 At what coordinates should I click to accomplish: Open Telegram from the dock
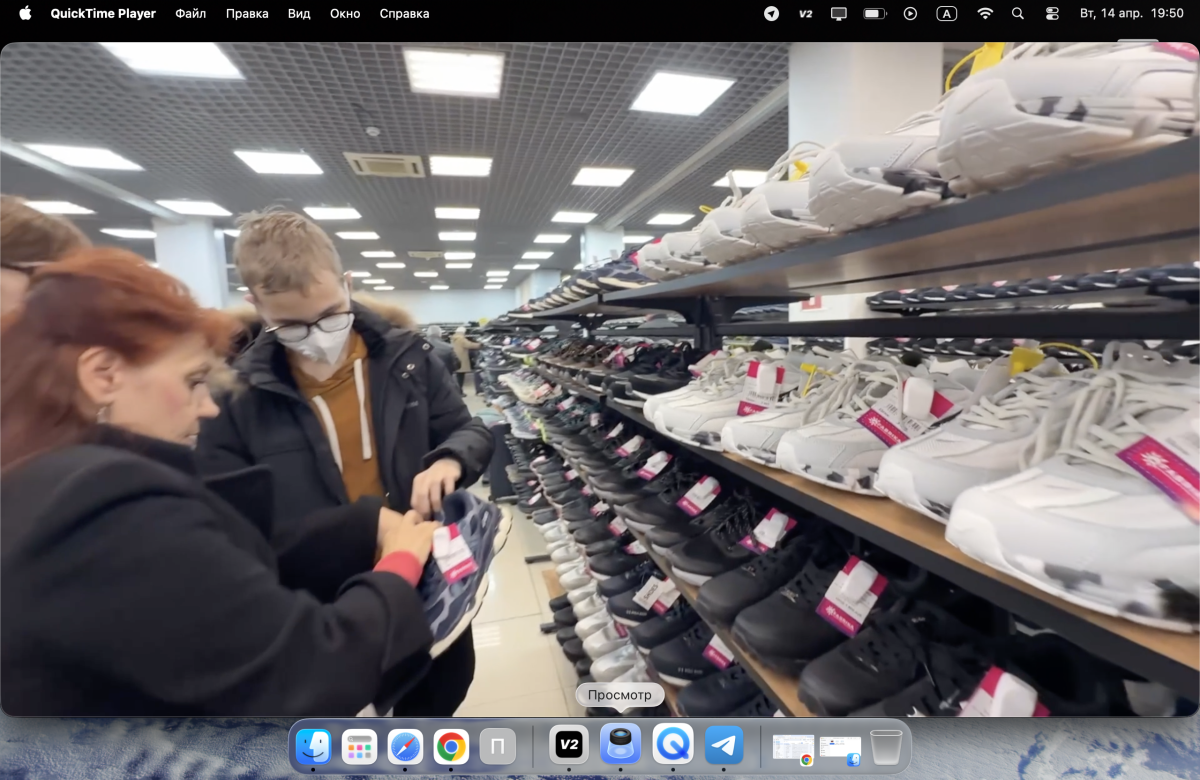click(x=724, y=745)
